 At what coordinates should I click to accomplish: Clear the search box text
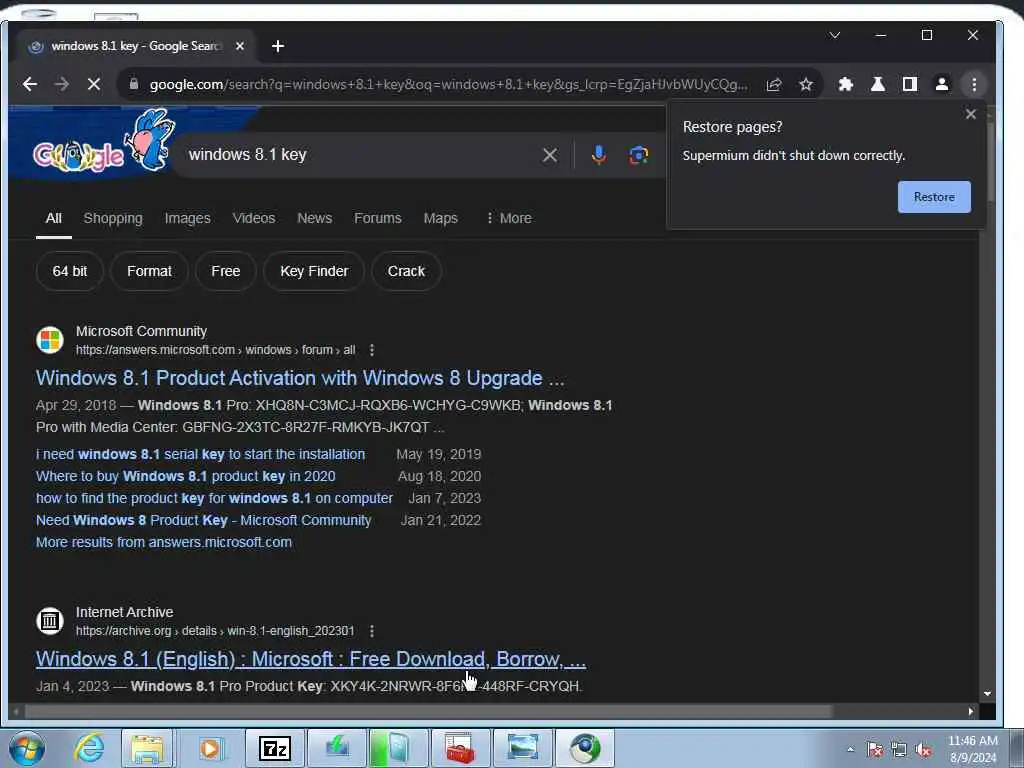tap(550, 155)
